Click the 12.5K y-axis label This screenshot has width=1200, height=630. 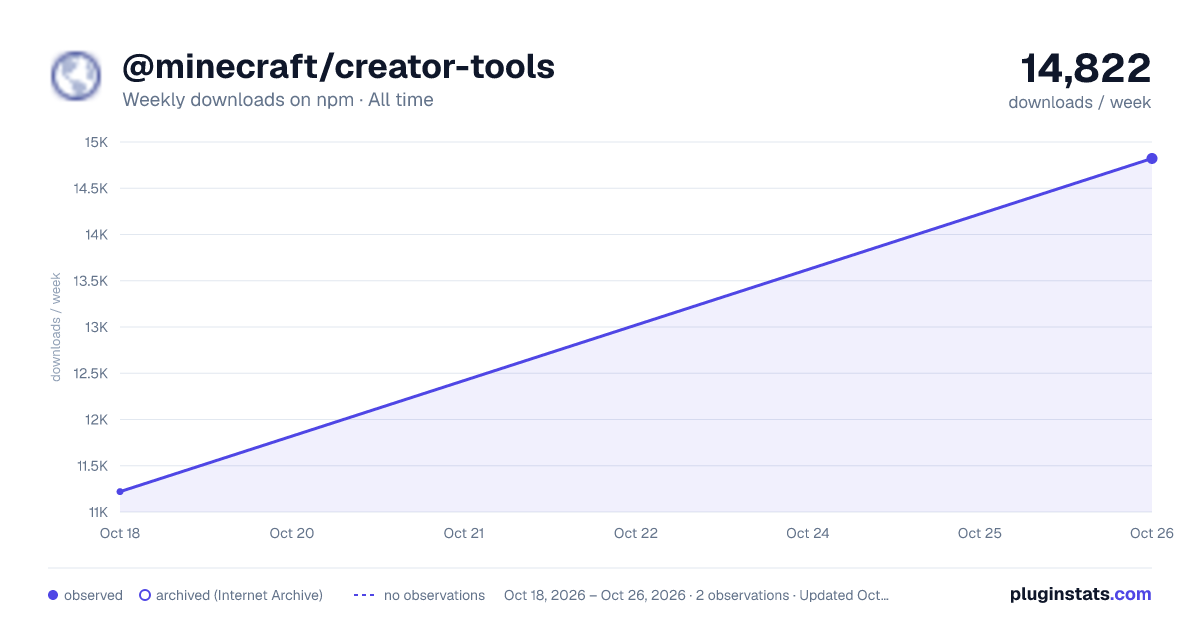pos(91,373)
